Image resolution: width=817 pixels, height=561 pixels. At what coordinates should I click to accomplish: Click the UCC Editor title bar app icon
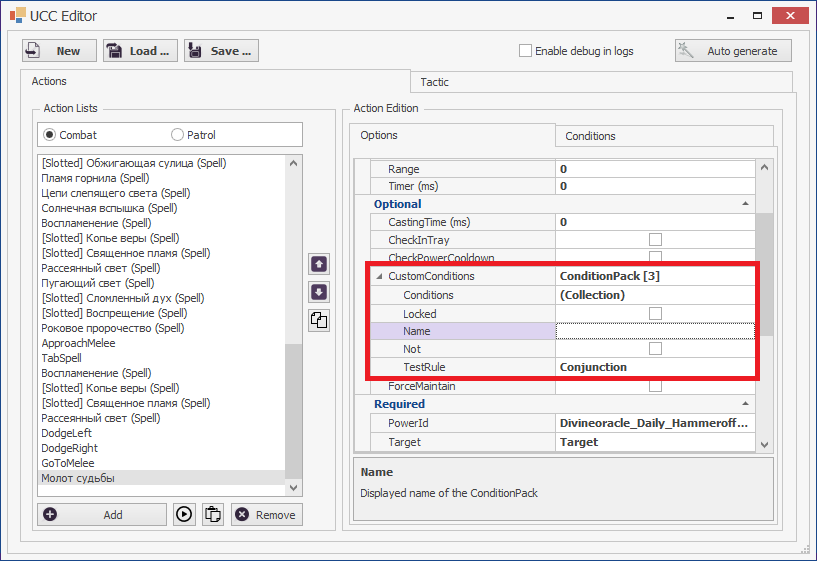[x=17, y=15]
